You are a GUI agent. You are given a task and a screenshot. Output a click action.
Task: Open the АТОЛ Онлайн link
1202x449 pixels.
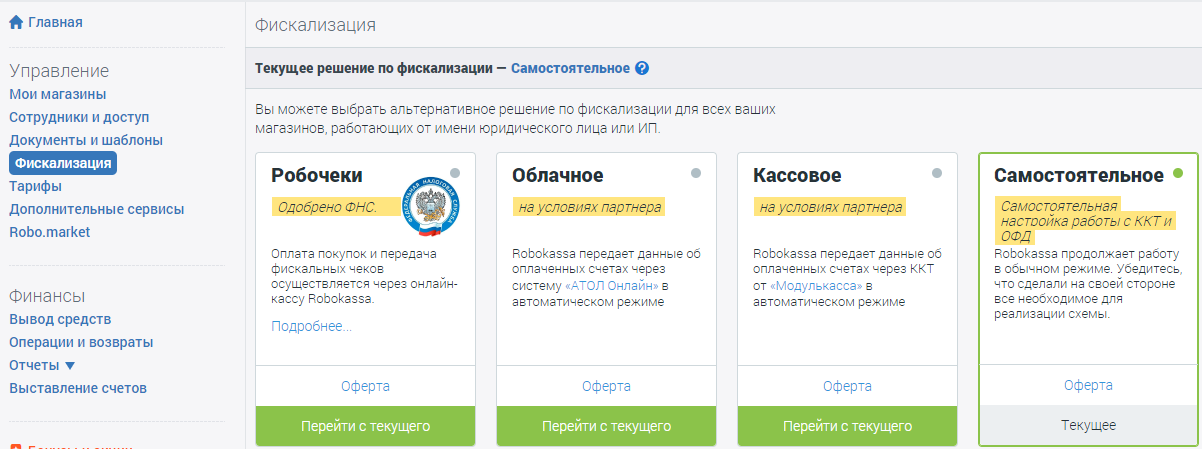611,286
